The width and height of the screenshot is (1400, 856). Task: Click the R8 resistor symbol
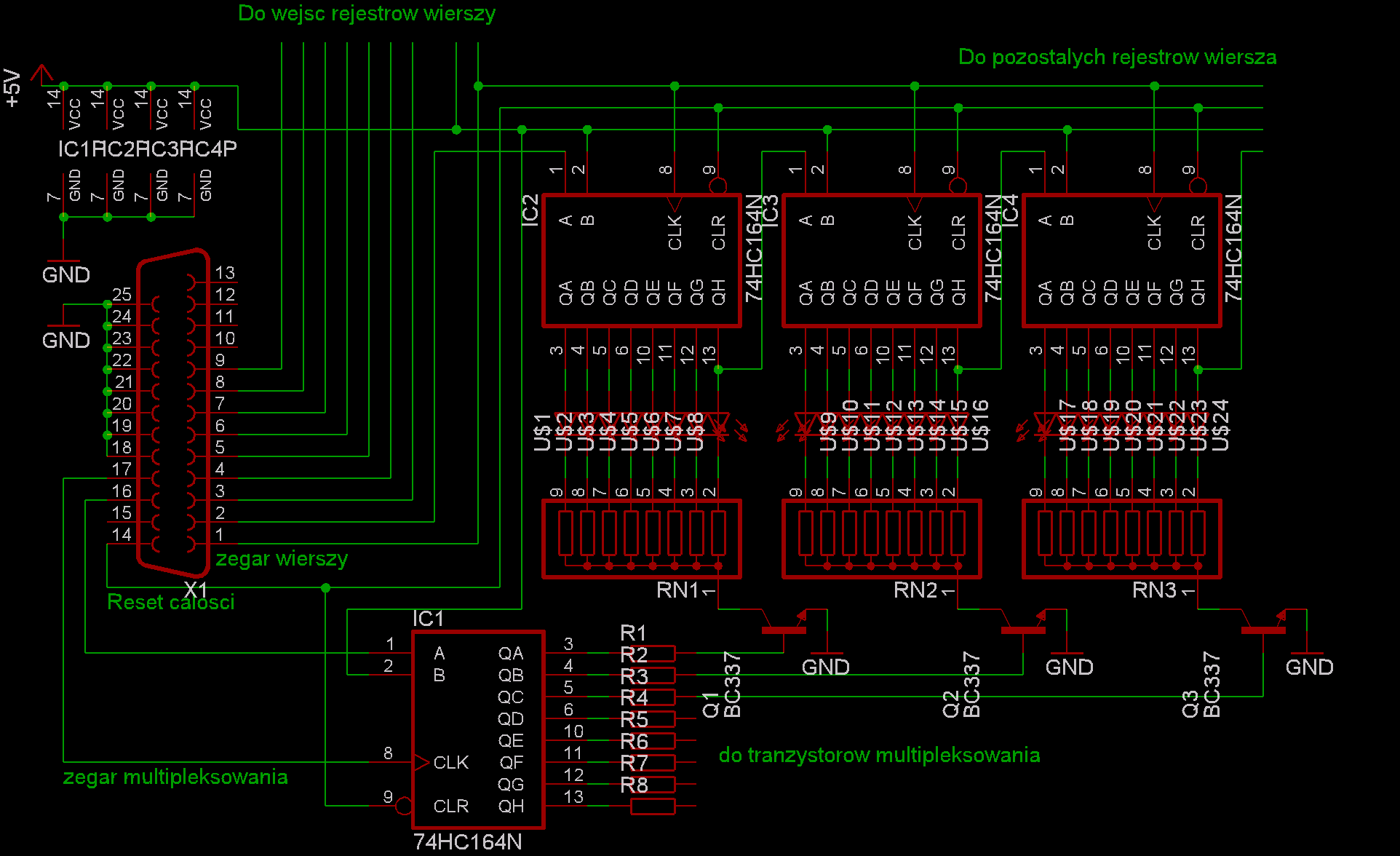tap(653, 806)
